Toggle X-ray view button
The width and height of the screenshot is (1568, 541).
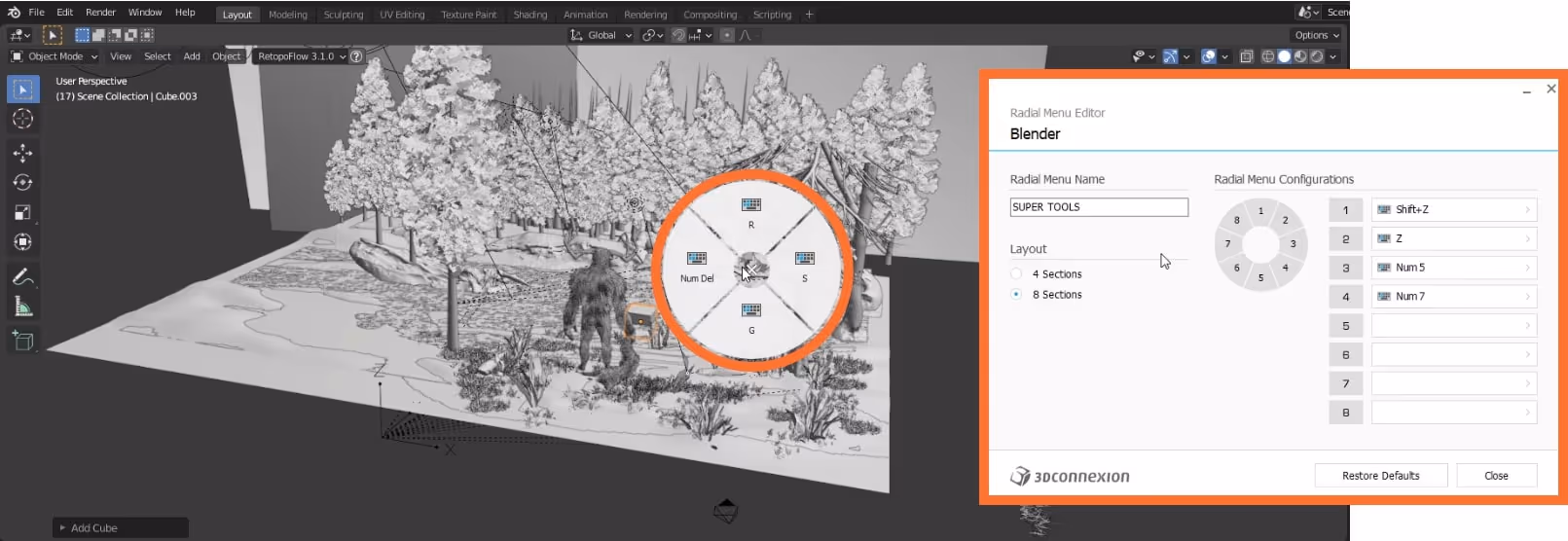[x=1247, y=56]
